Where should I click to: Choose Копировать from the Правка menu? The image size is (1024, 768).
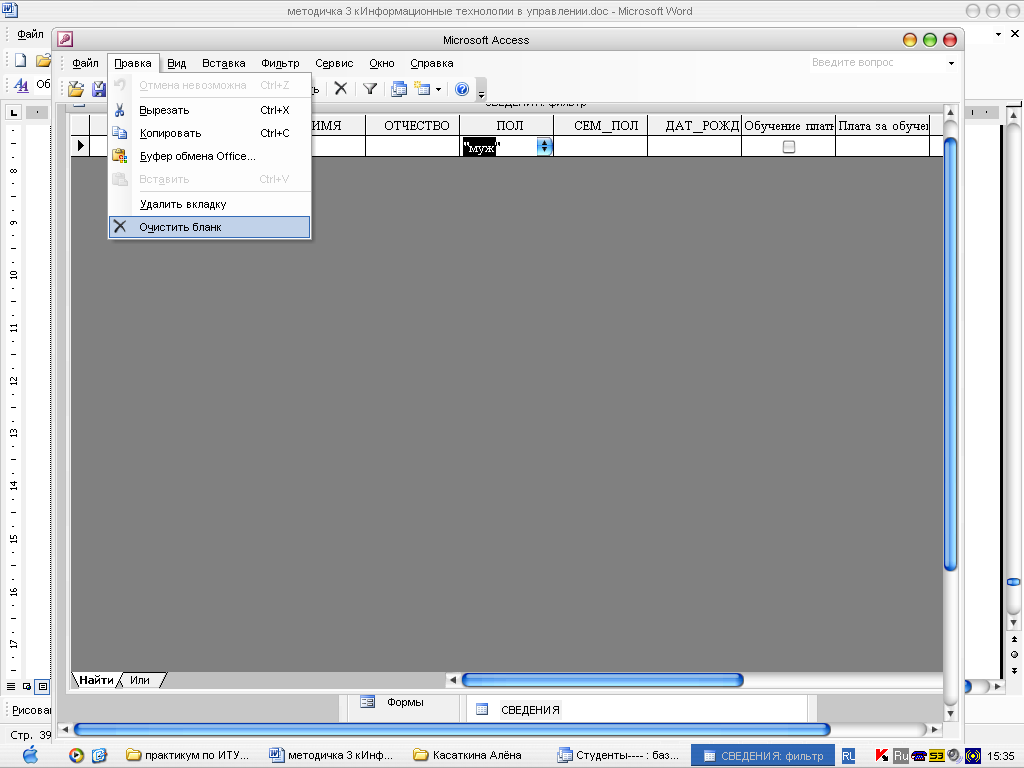[209, 133]
